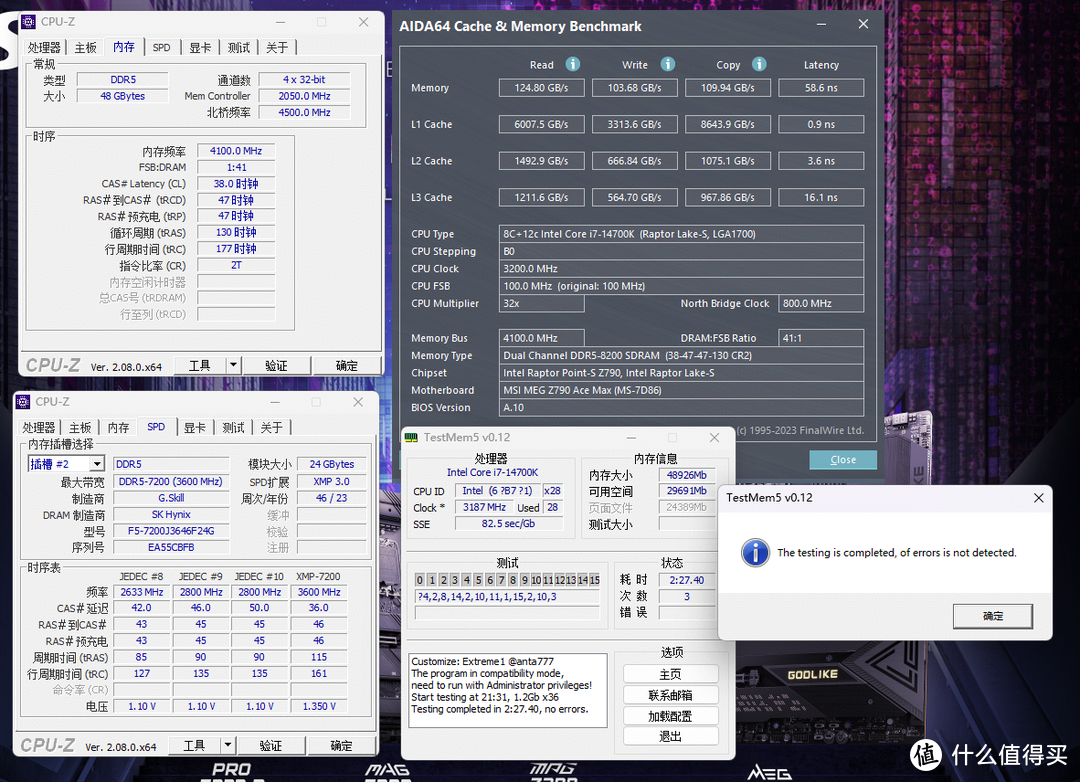The height and width of the screenshot is (782, 1080).
Task: Click test number 15 in TestMem5 test row
Action: (594, 580)
